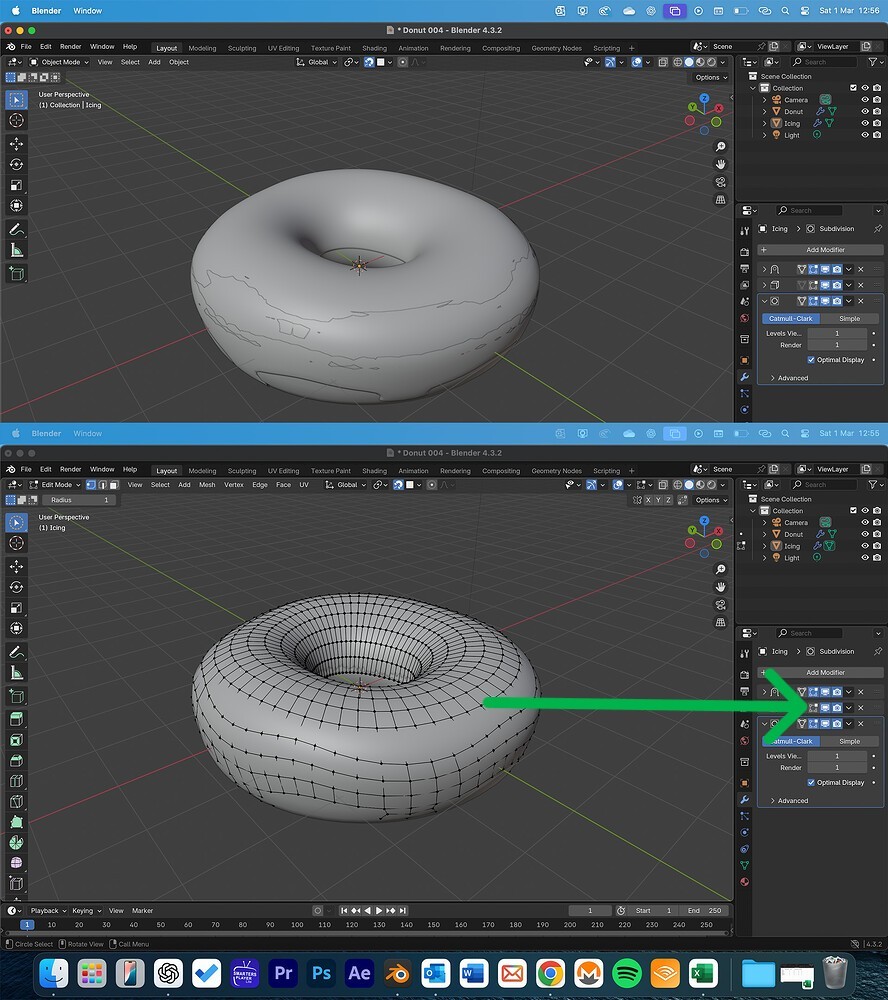Viewport: 888px width, 1000px height.
Task: Select the Loop Cut tool in the Edit Mode window
Action: [x=17, y=781]
